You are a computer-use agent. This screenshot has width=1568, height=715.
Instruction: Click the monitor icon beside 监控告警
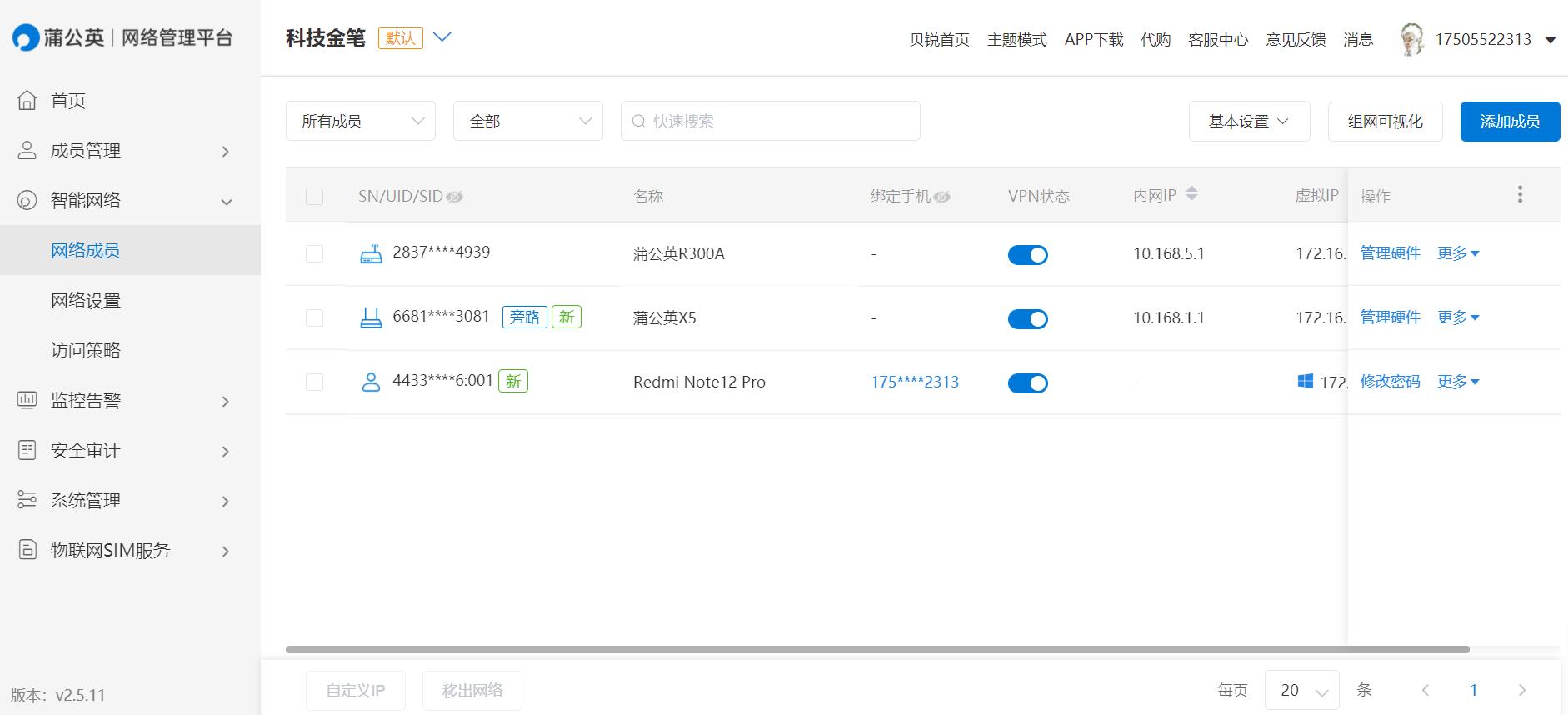(x=27, y=400)
